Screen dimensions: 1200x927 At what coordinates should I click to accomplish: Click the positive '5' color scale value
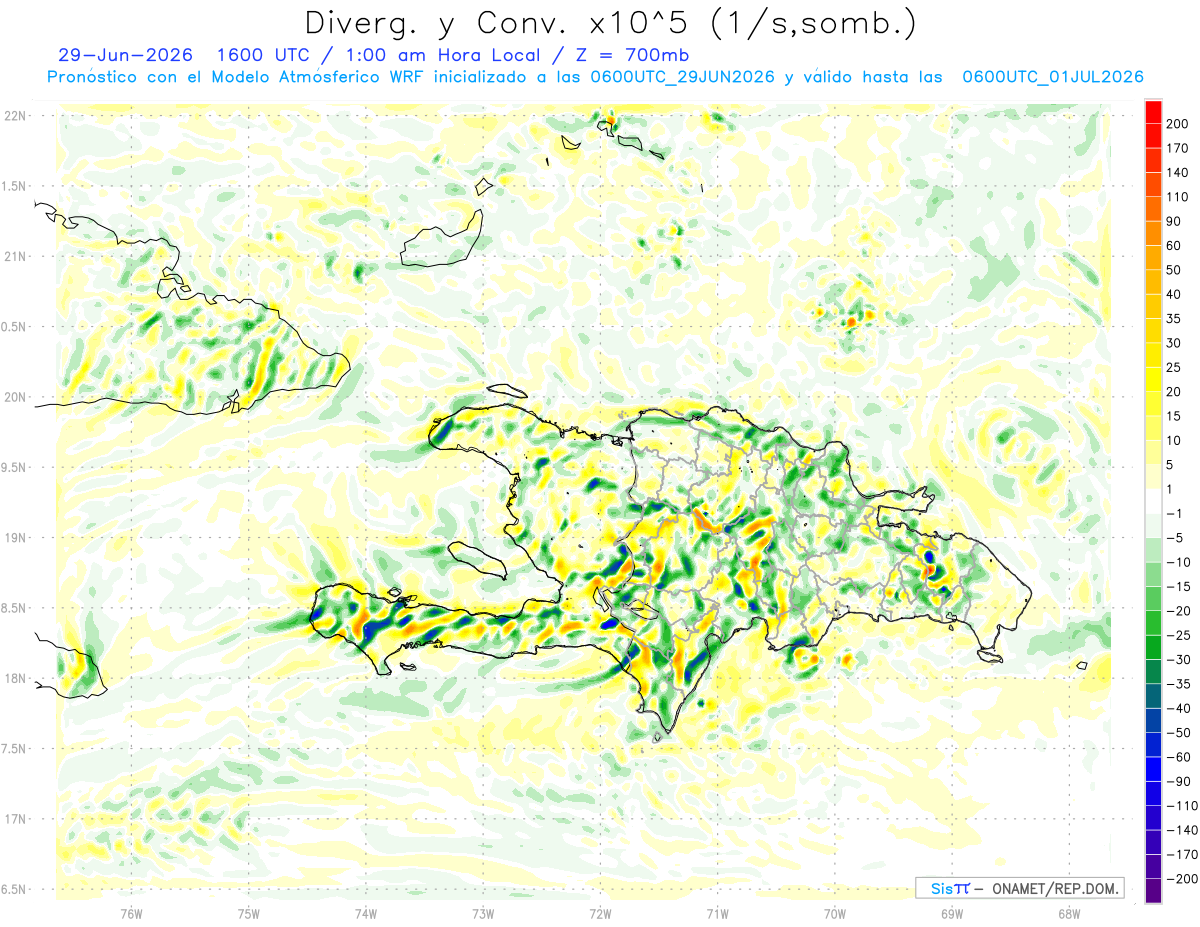pyautogui.click(x=1170, y=465)
